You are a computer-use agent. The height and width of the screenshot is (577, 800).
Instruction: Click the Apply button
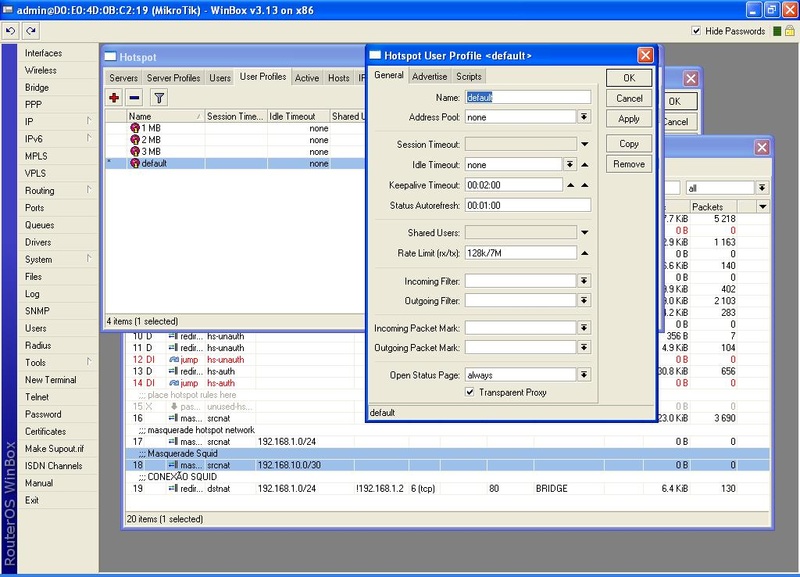pyautogui.click(x=629, y=119)
